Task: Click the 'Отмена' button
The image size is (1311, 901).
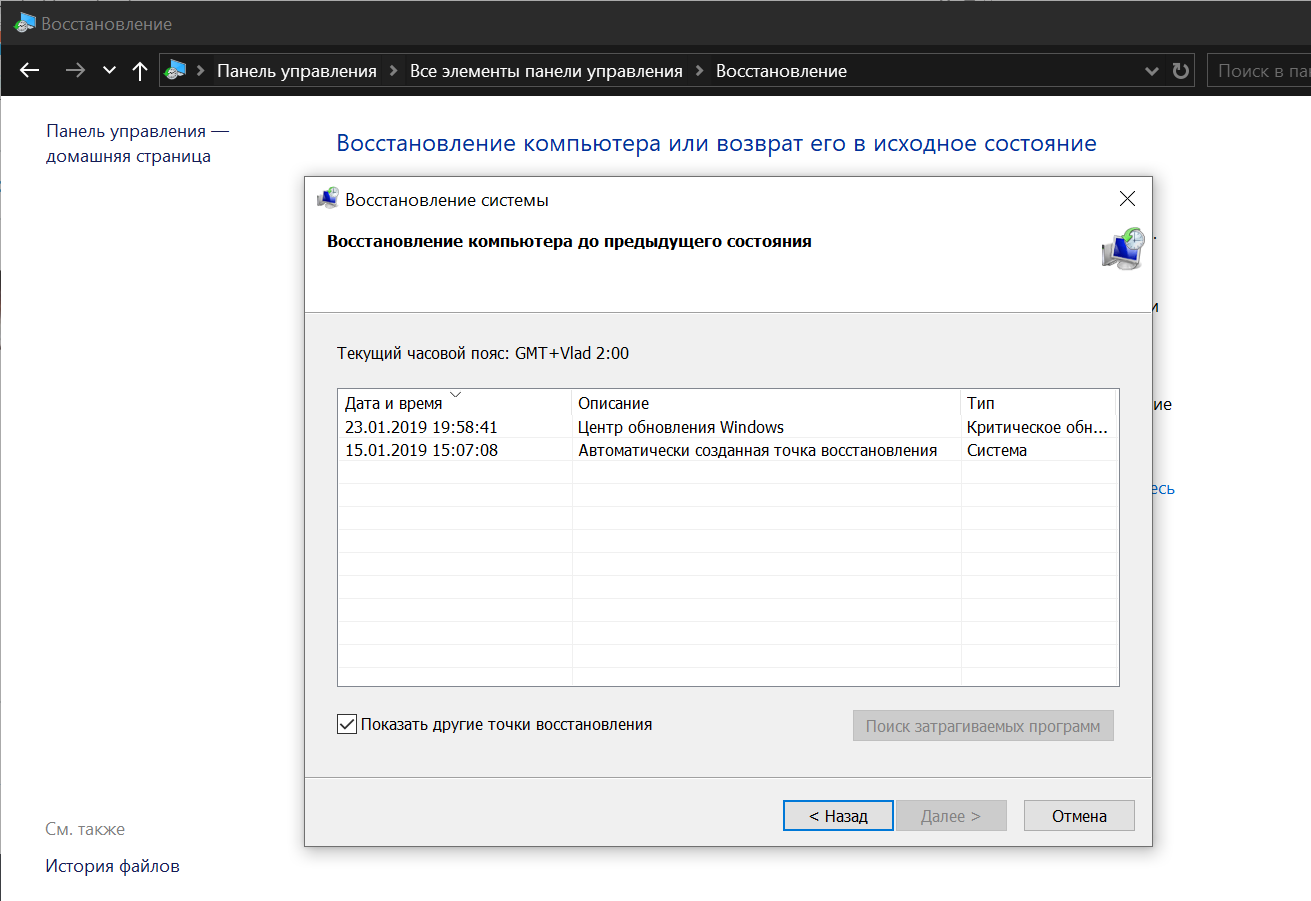Action: 1079,816
